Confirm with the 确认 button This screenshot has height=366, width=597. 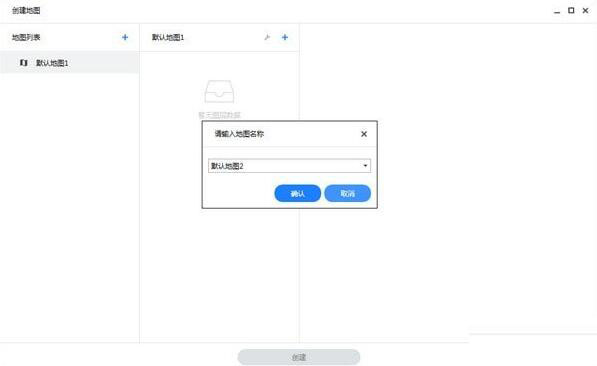coord(298,193)
